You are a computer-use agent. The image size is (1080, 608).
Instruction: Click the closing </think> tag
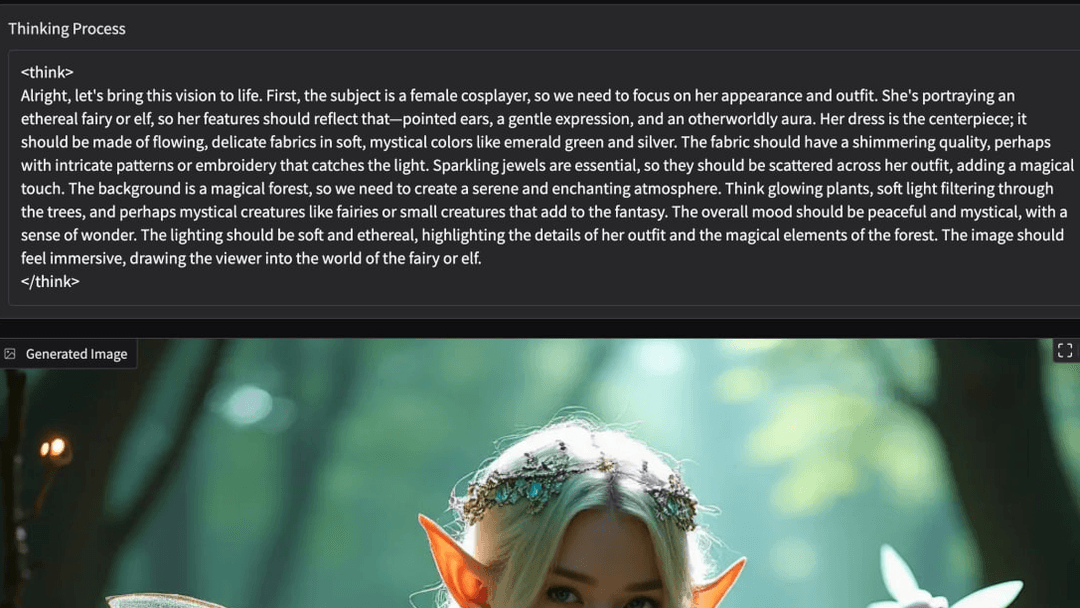[x=50, y=282]
